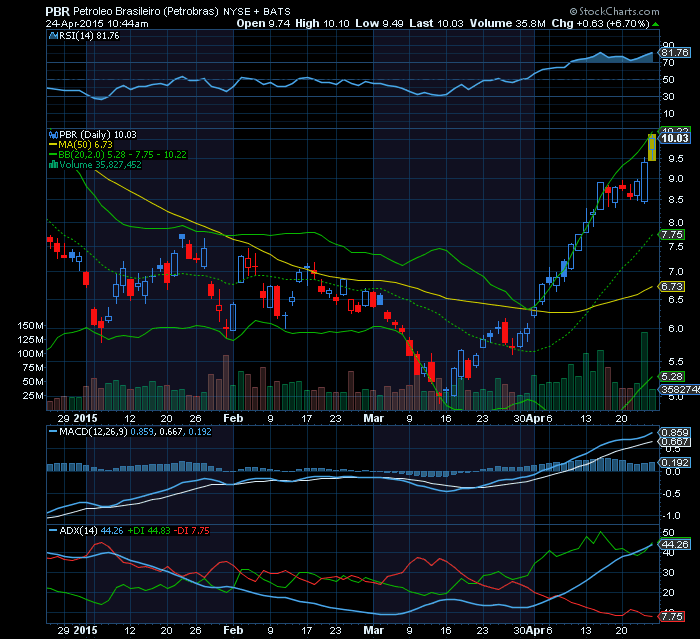The height and width of the screenshot is (639, 700).
Task: Click the 2015 label below the price chart
Action: click(x=85, y=418)
